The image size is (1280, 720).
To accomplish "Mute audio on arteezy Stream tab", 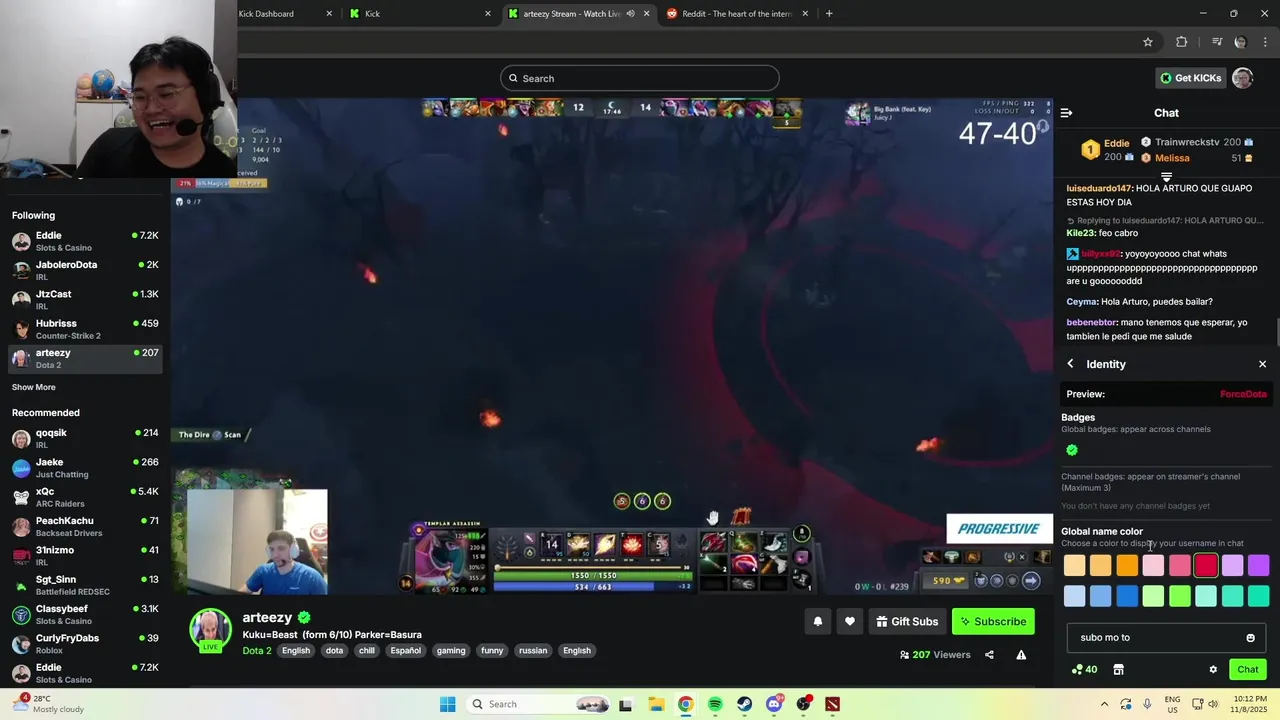I will (630, 14).
